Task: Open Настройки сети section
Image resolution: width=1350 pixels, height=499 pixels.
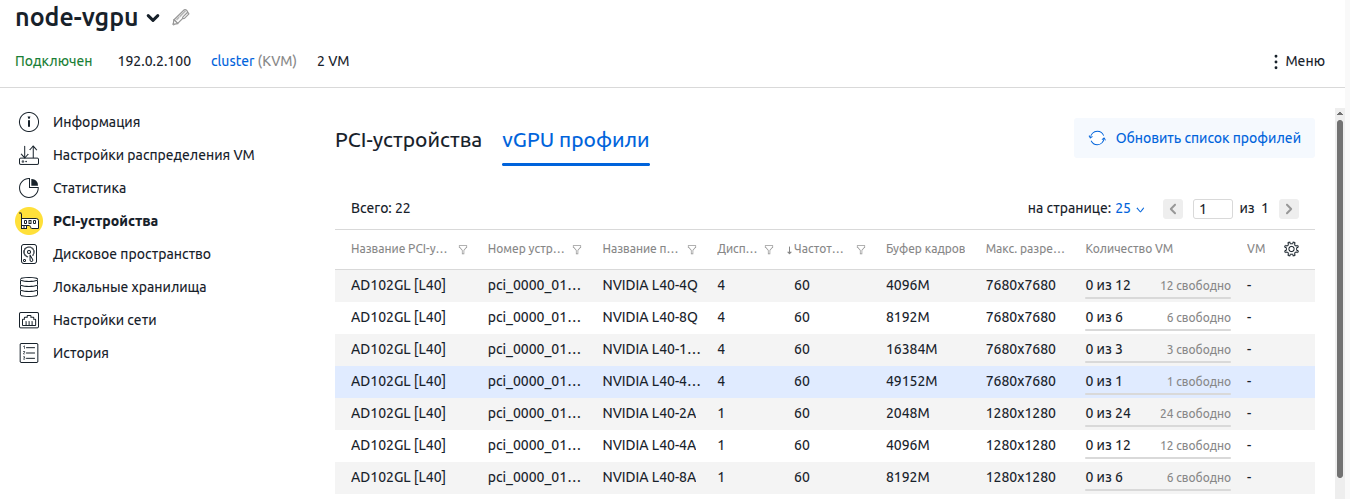Action: [x=104, y=320]
